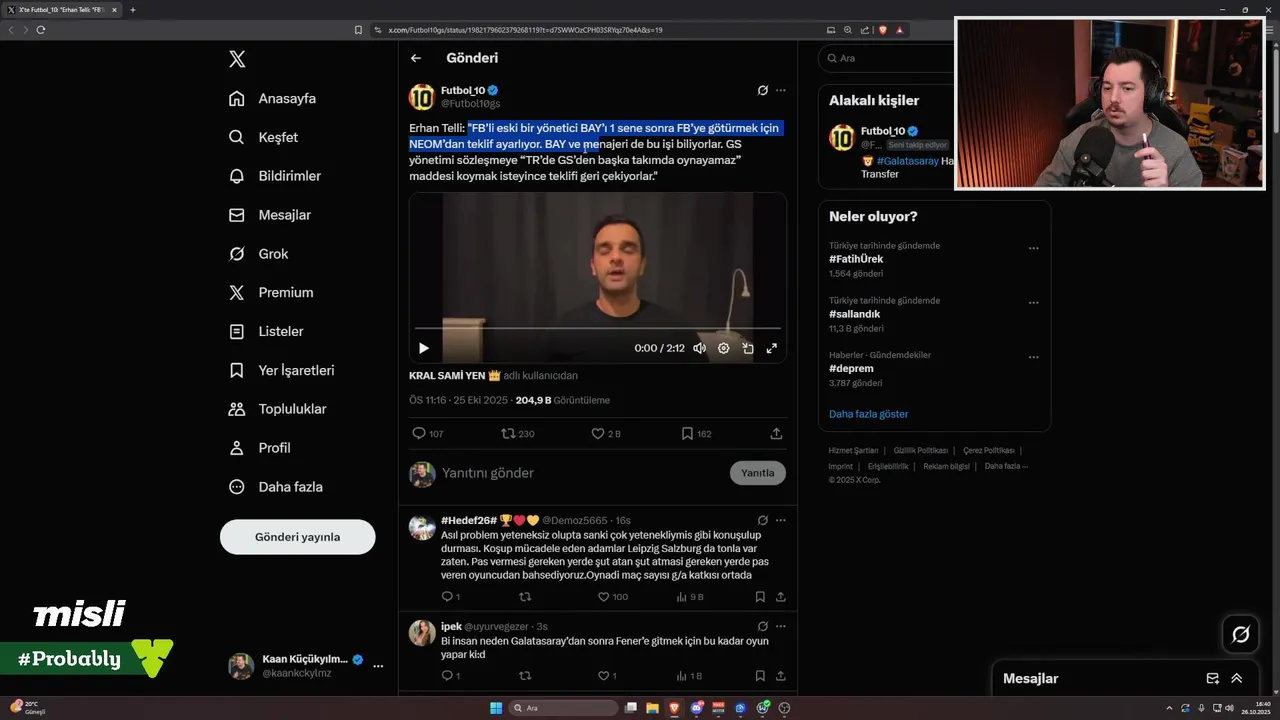This screenshot has width=1280, height=720.
Task: Click Grok icon on #Hedef26# reply
Action: click(x=762, y=520)
